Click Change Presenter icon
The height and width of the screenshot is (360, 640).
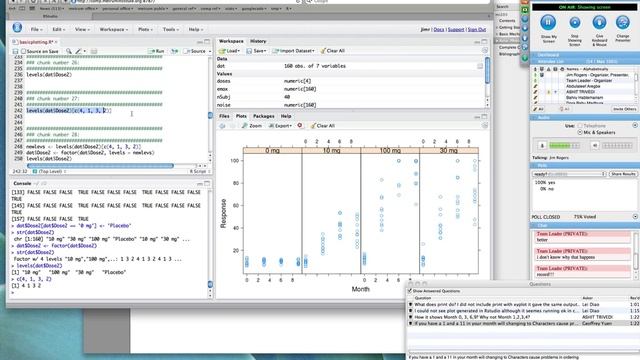tap(623, 22)
